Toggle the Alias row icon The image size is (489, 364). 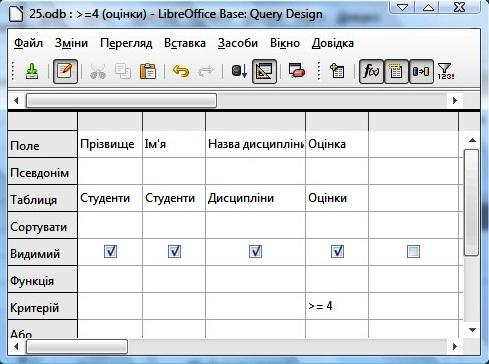pos(421,71)
